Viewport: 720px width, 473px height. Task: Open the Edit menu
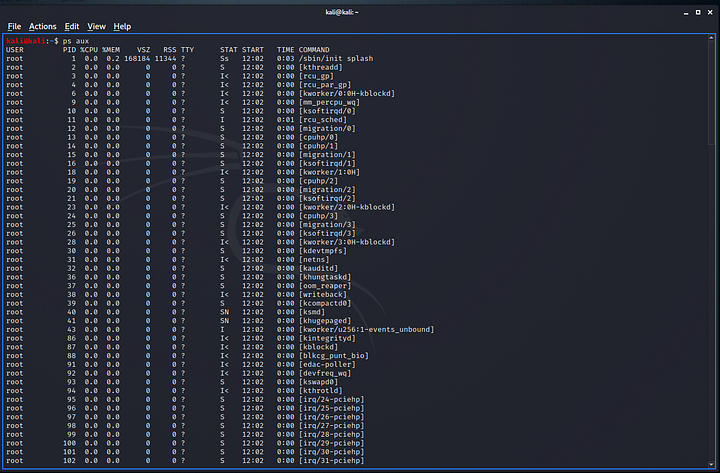[x=72, y=26]
